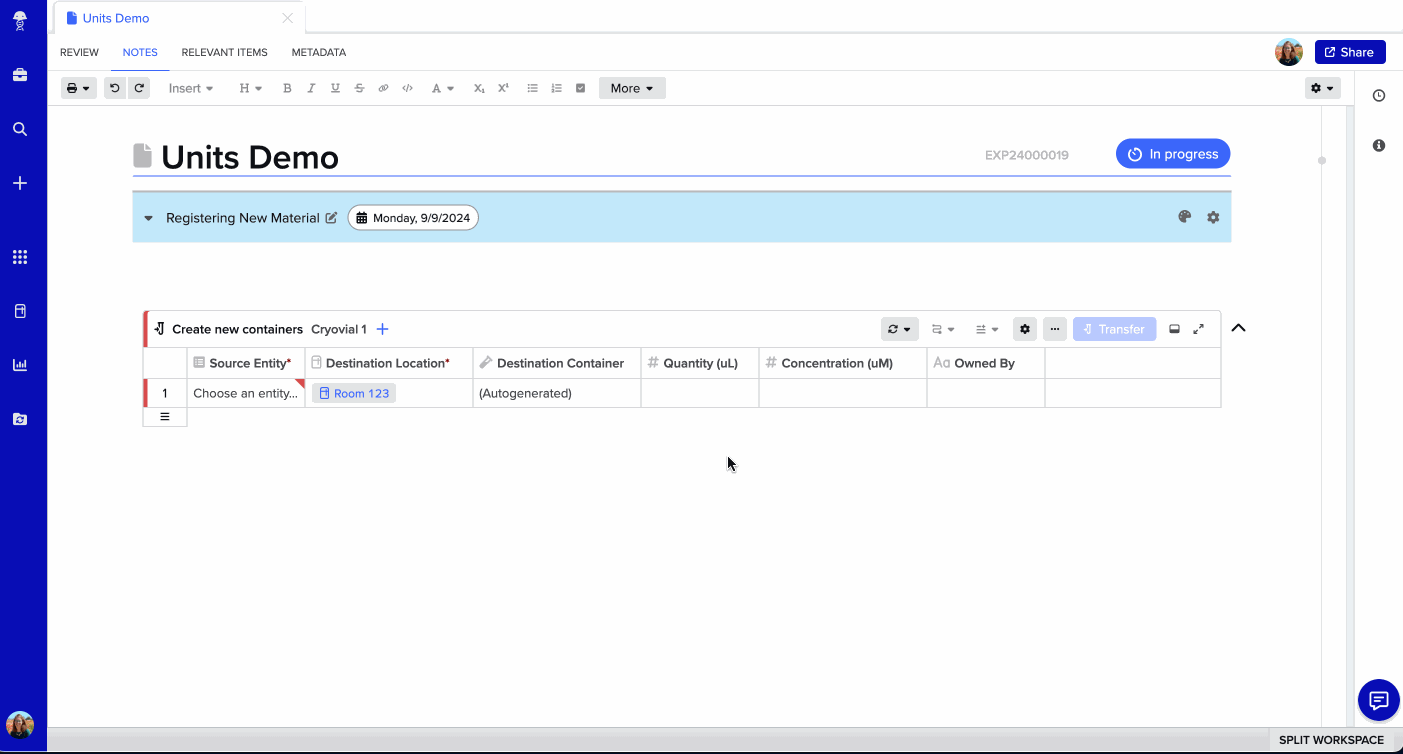Click the search icon in left sidebar
Viewport: 1403px width, 754px height.
point(20,129)
